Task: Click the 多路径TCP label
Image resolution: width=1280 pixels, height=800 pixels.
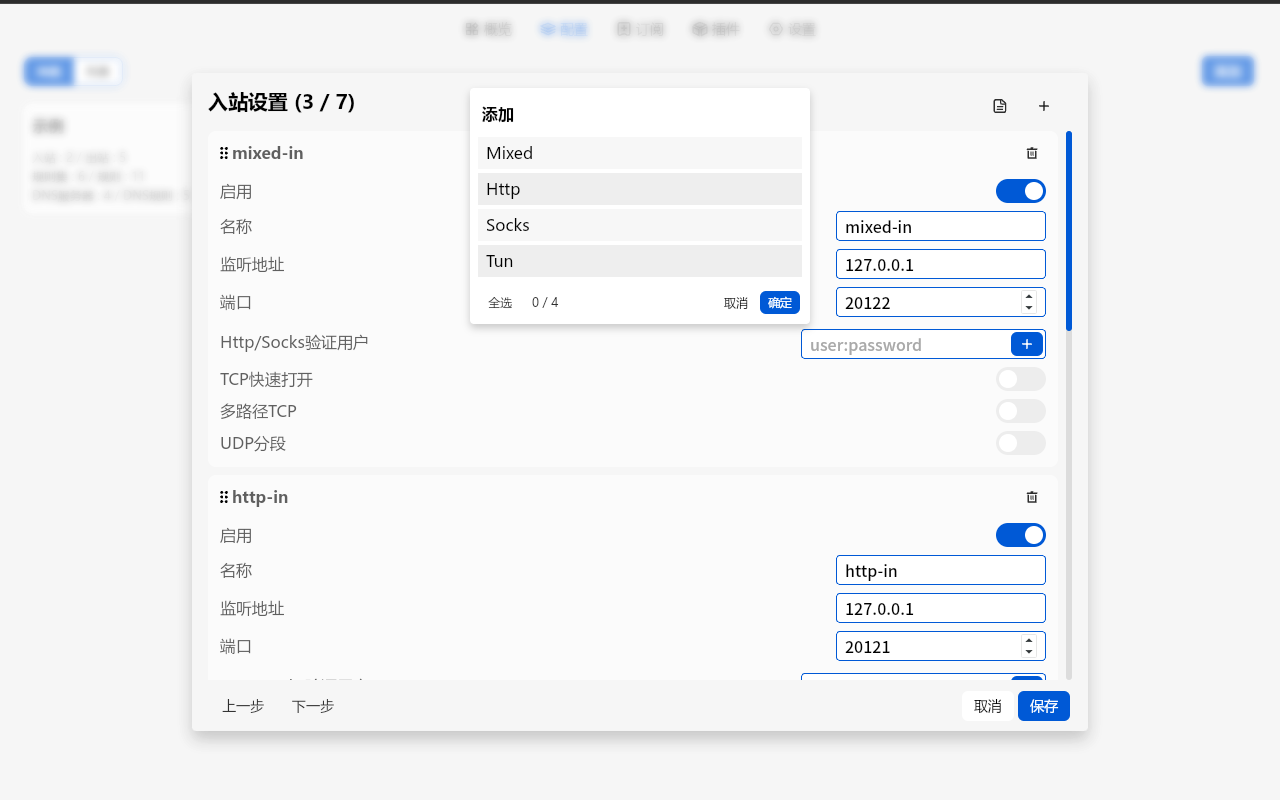Action: coord(258,411)
